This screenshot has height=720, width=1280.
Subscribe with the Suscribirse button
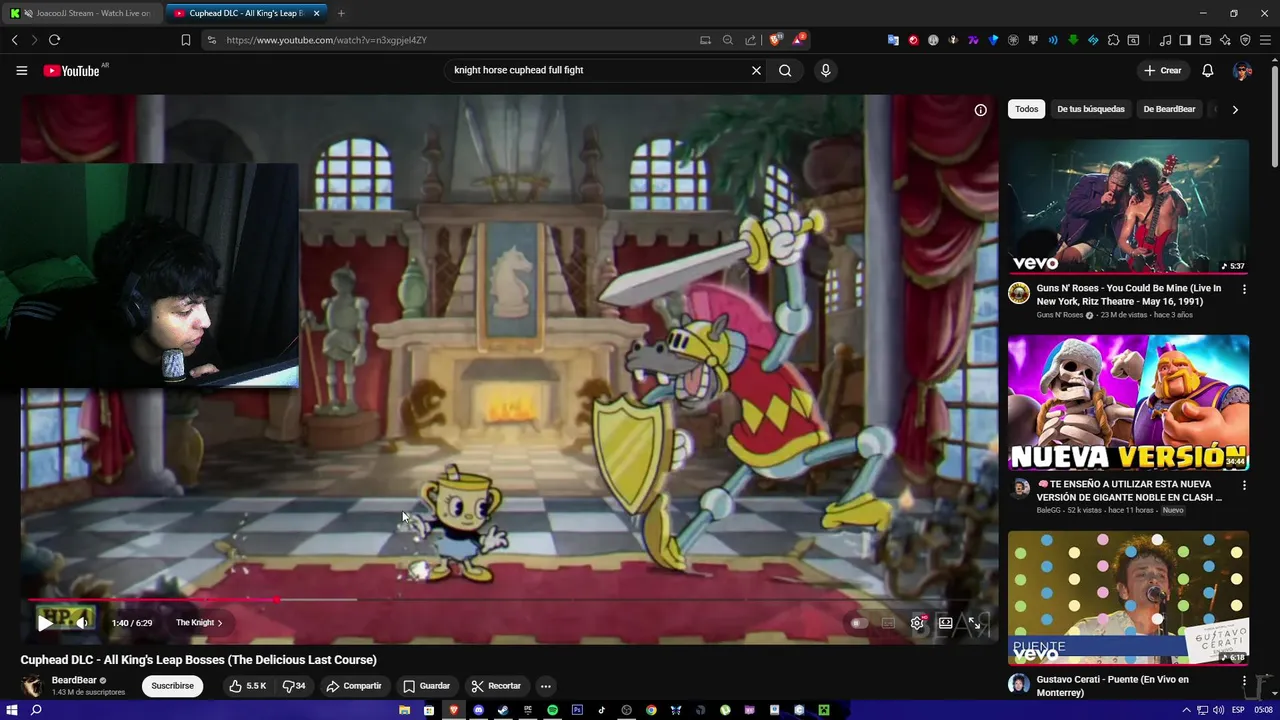point(173,686)
